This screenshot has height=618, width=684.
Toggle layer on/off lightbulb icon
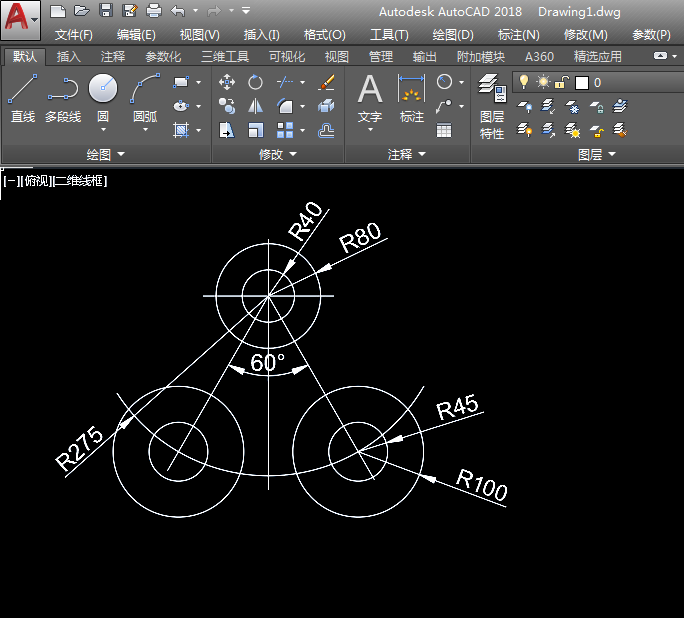click(x=523, y=82)
